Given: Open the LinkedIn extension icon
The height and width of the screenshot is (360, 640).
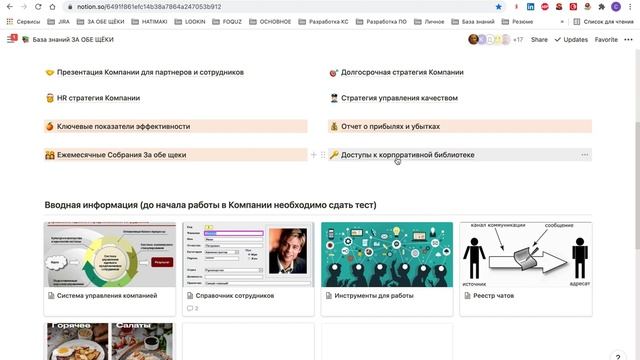Looking at the screenshot, I should (x=530, y=7).
